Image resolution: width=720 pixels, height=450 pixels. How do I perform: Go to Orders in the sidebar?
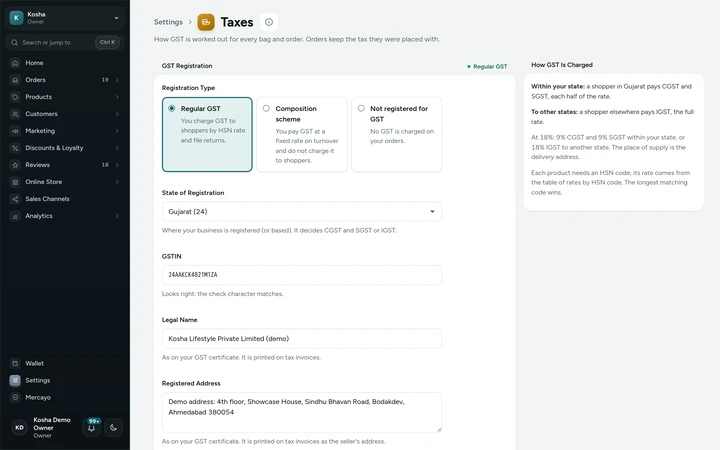click(x=65, y=80)
